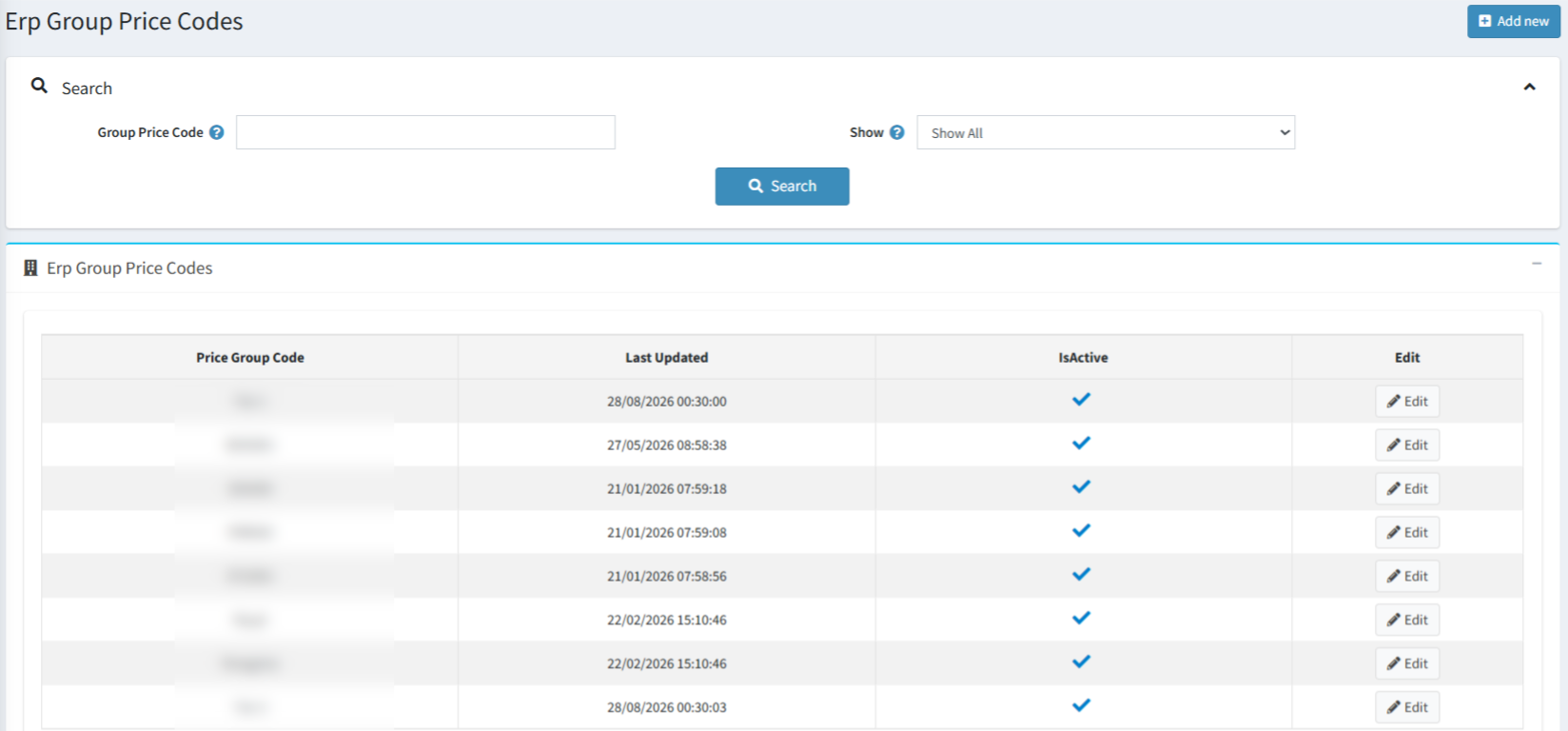This screenshot has width=1568, height=731.
Task: Edit the row updated 28/08/2026 00:30:00
Action: pyautogui.click(x=1407, y=402)
